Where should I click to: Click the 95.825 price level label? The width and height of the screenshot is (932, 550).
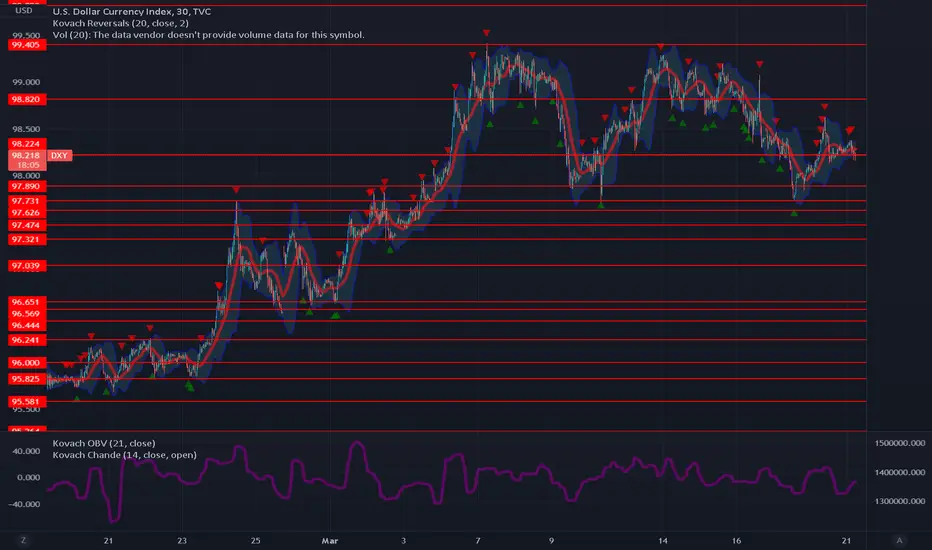click(26, 379)
